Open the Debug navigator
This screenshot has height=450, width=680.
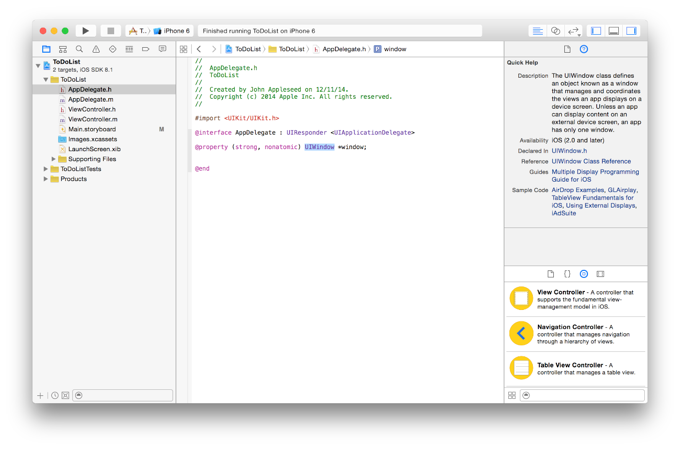coord(129,49)
